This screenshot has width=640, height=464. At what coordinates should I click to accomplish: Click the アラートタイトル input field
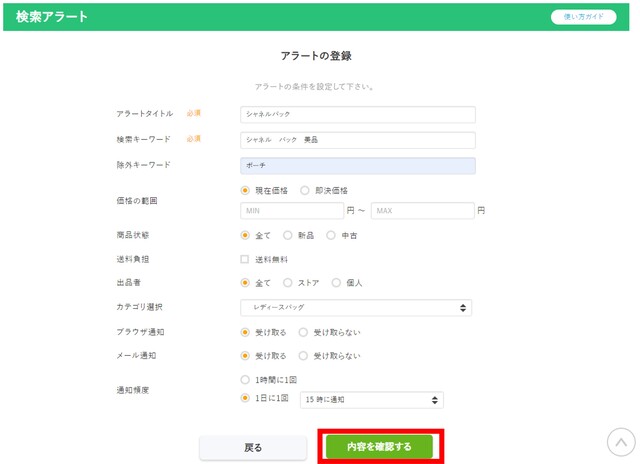click(x=357, y=115)
